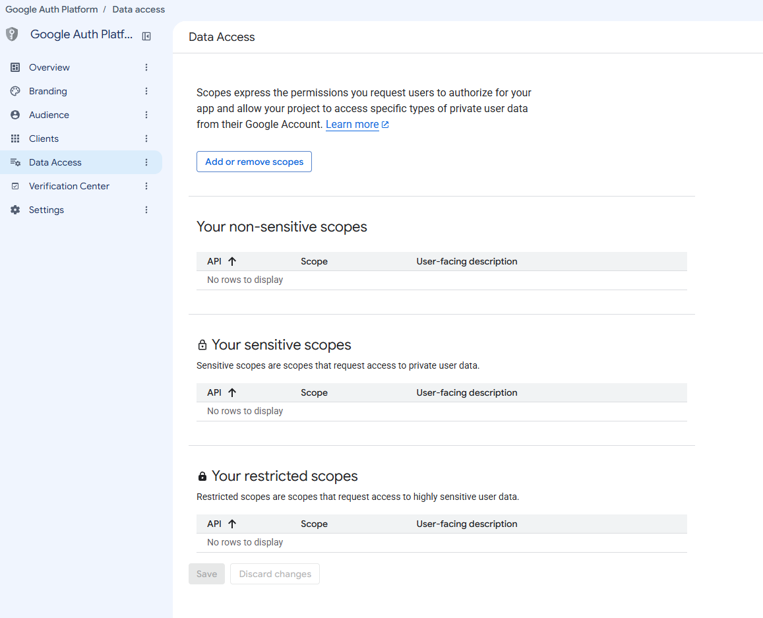Click the Overview dashboard icon
The height and width of the screenshot is (618, 763).
[15, 67]
